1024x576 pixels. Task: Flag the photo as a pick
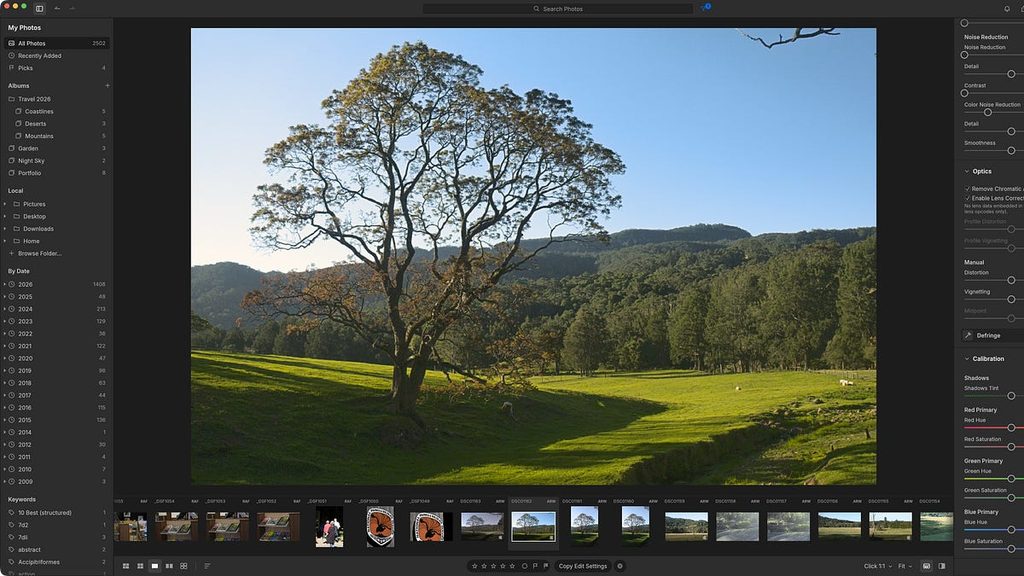pos(535,566)
